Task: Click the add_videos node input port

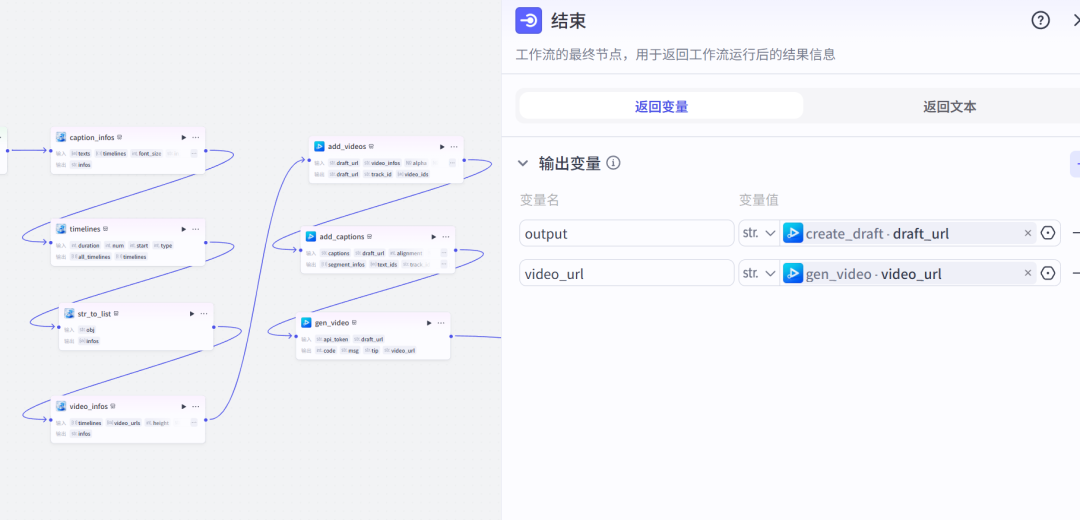Action: (308, 160)
